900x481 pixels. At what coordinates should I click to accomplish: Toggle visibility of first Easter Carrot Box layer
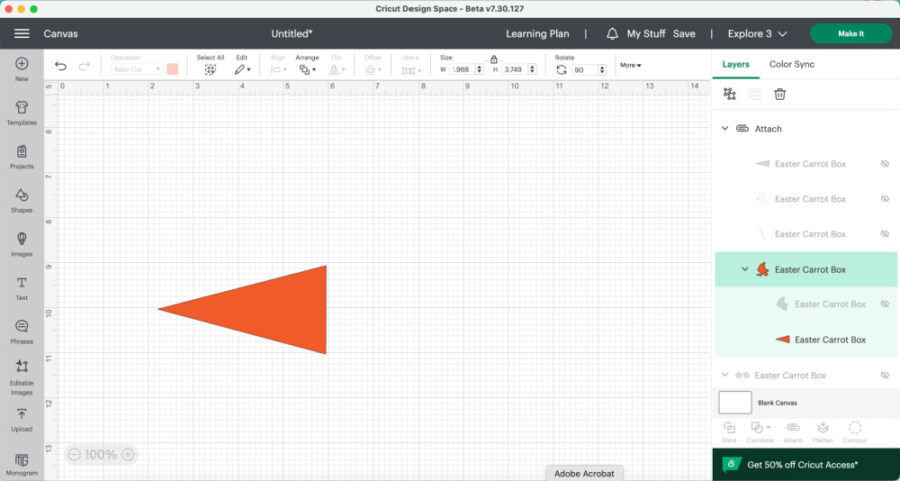tap(884, 163)
